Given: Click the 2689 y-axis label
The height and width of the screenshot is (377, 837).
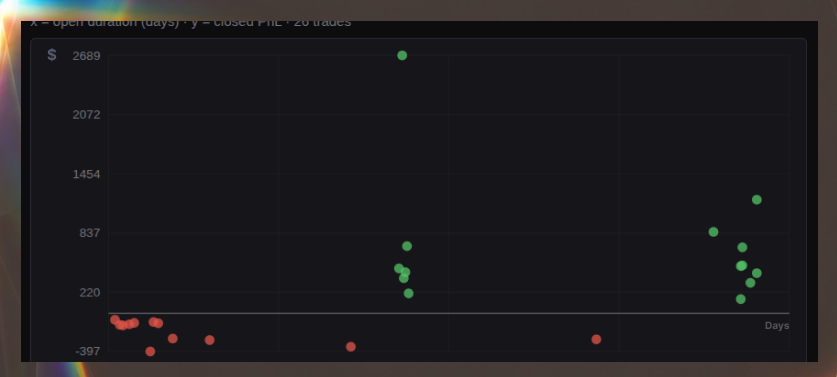Looking at the screenshot, I should click(86, 56).
